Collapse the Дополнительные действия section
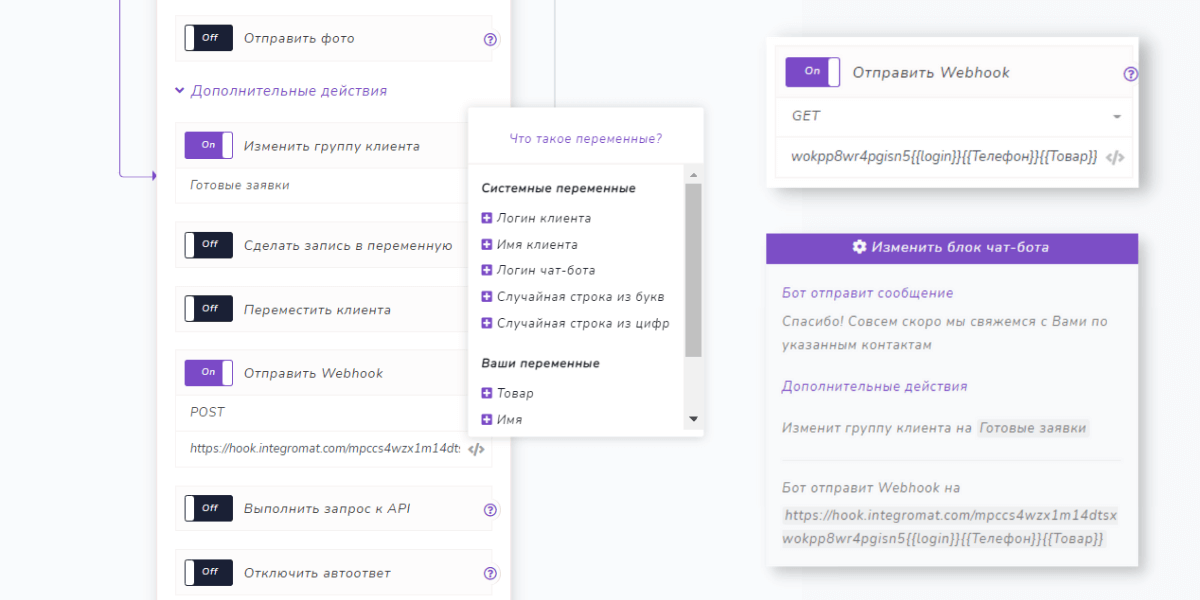1200x600 pixels. tap(280, 91)
